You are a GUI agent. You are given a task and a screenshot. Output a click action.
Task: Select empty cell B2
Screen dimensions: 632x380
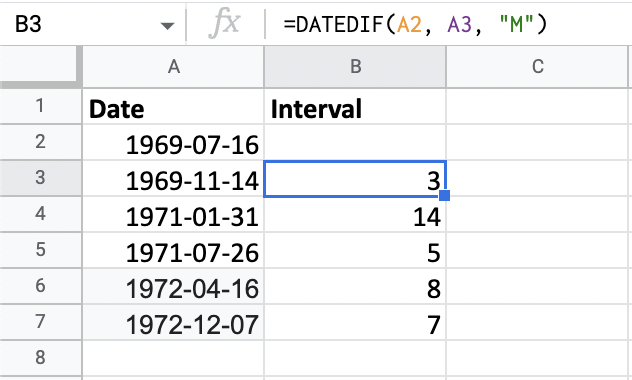tap(355, 142)
